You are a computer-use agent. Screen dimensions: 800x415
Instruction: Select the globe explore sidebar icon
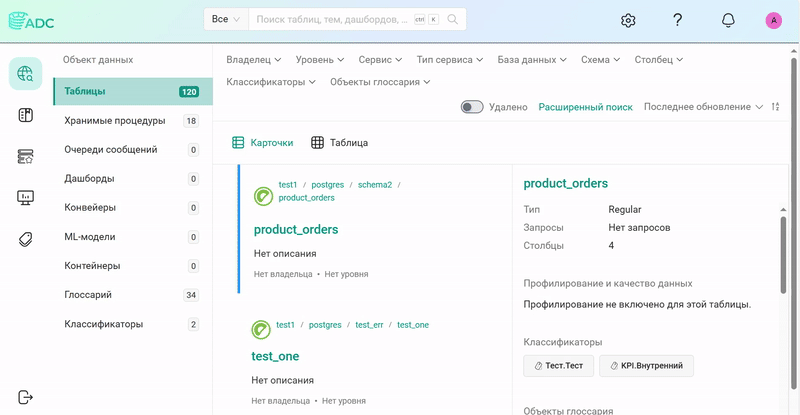coord(26,74)
